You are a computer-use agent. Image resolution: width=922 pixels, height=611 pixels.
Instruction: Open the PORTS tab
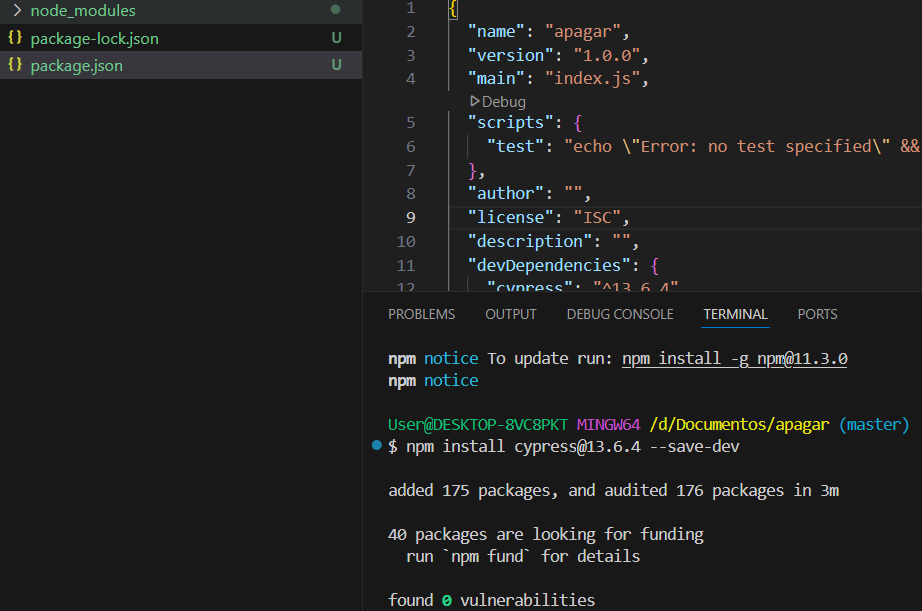[x=817, y=315]
